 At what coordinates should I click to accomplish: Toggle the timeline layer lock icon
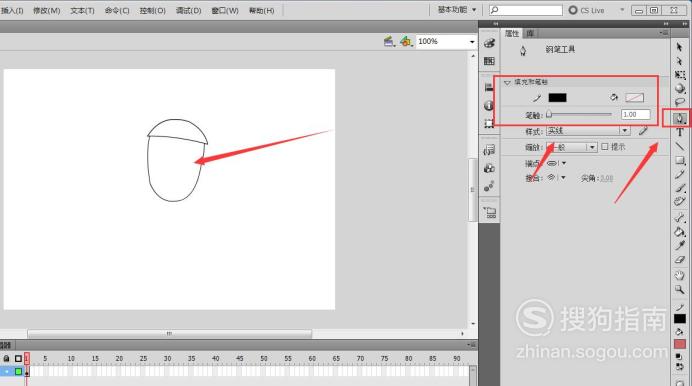[6, 359]
